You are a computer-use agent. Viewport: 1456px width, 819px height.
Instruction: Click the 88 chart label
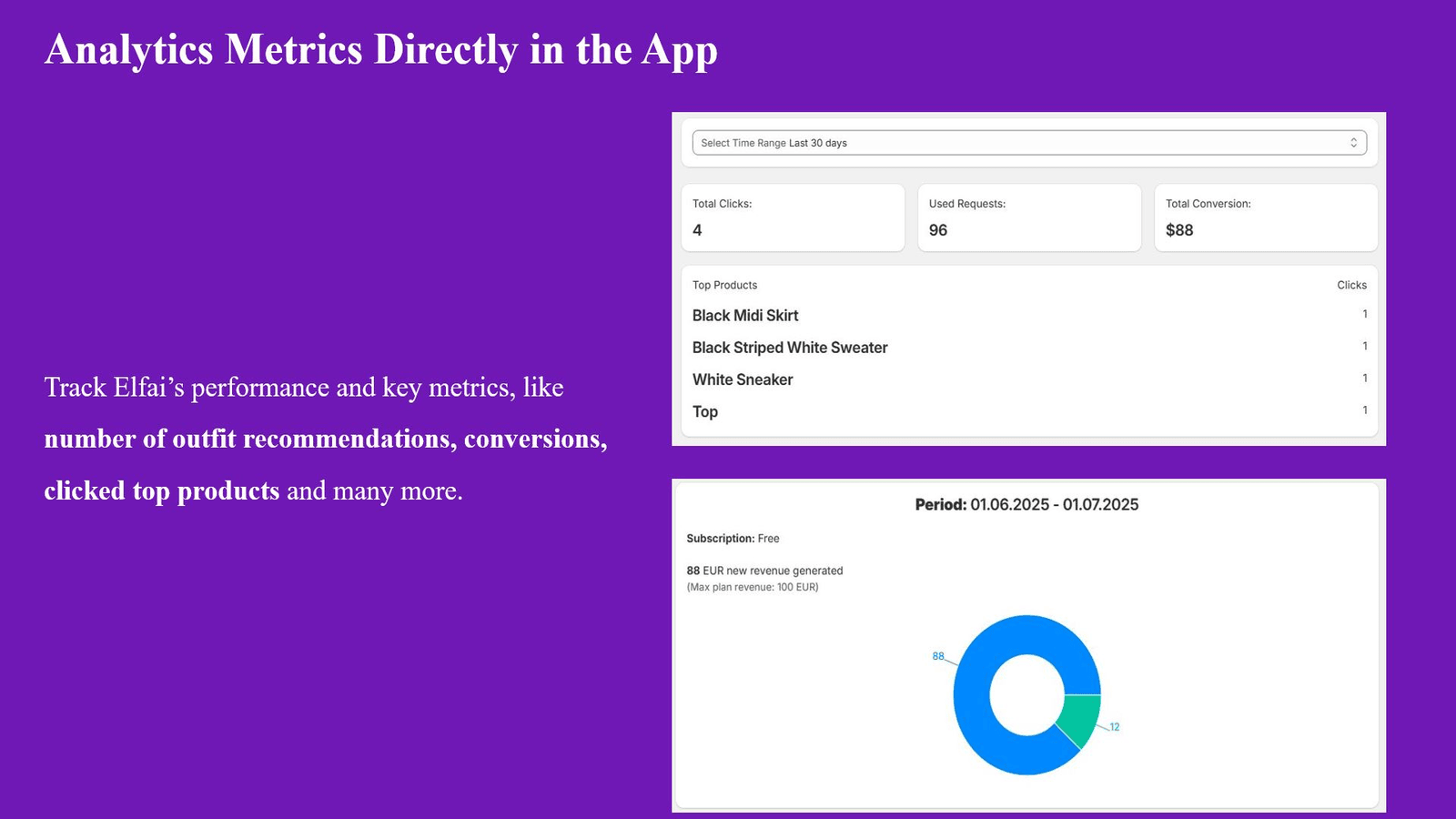click(938, 656)
